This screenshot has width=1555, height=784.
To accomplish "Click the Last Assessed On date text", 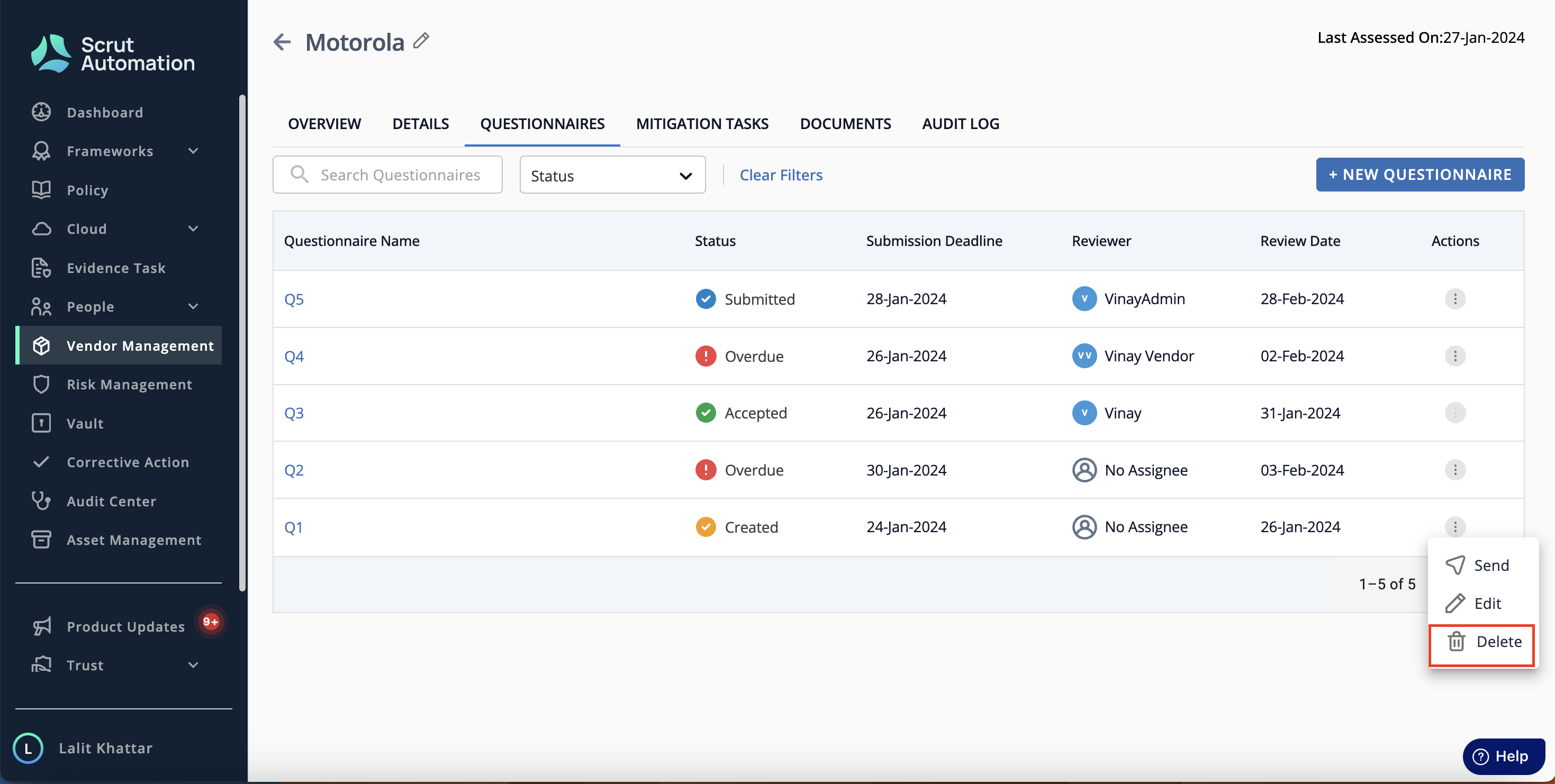I will (1421, 38).
